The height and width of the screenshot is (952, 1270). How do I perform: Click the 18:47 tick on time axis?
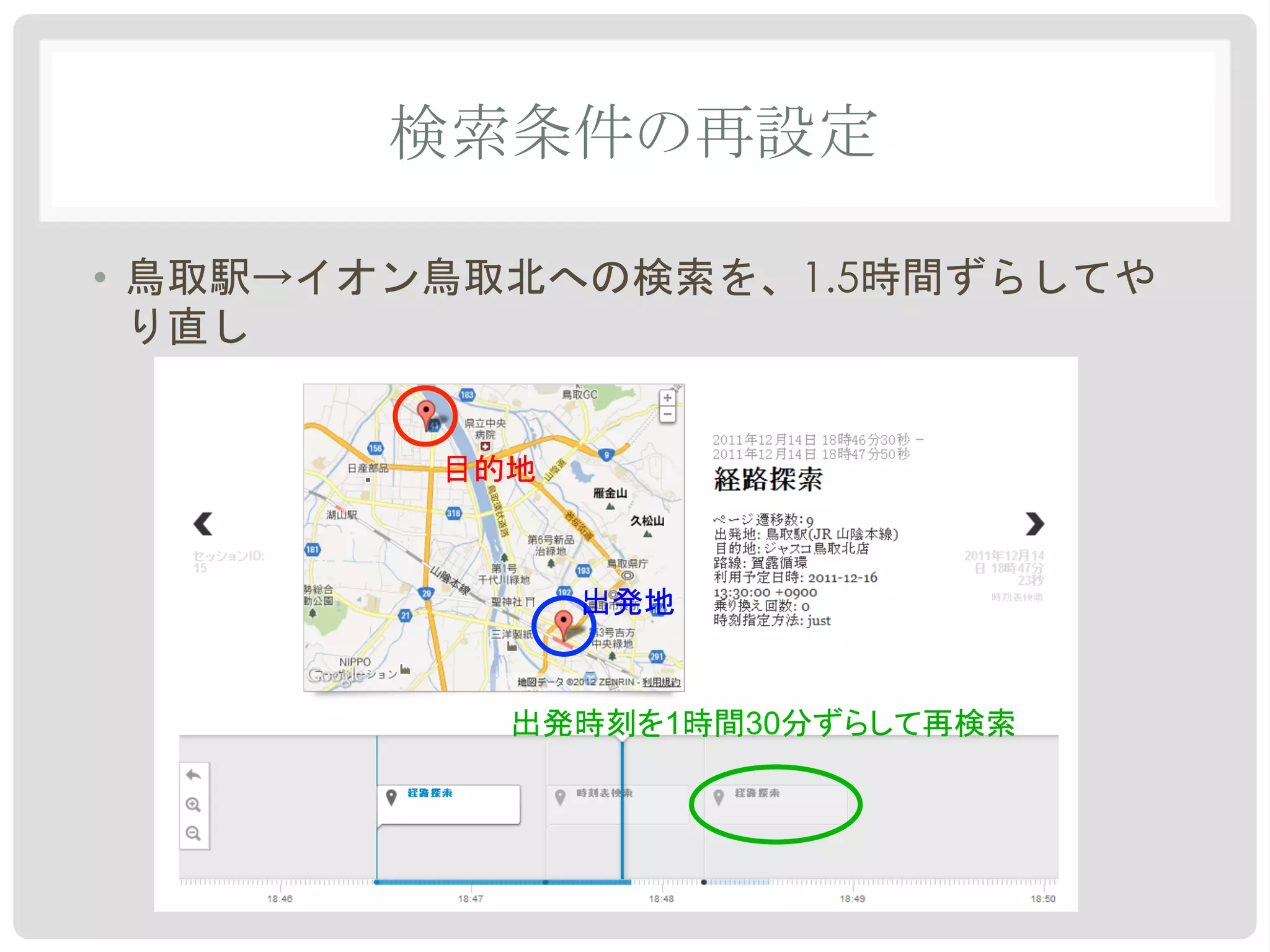[470, 898]
